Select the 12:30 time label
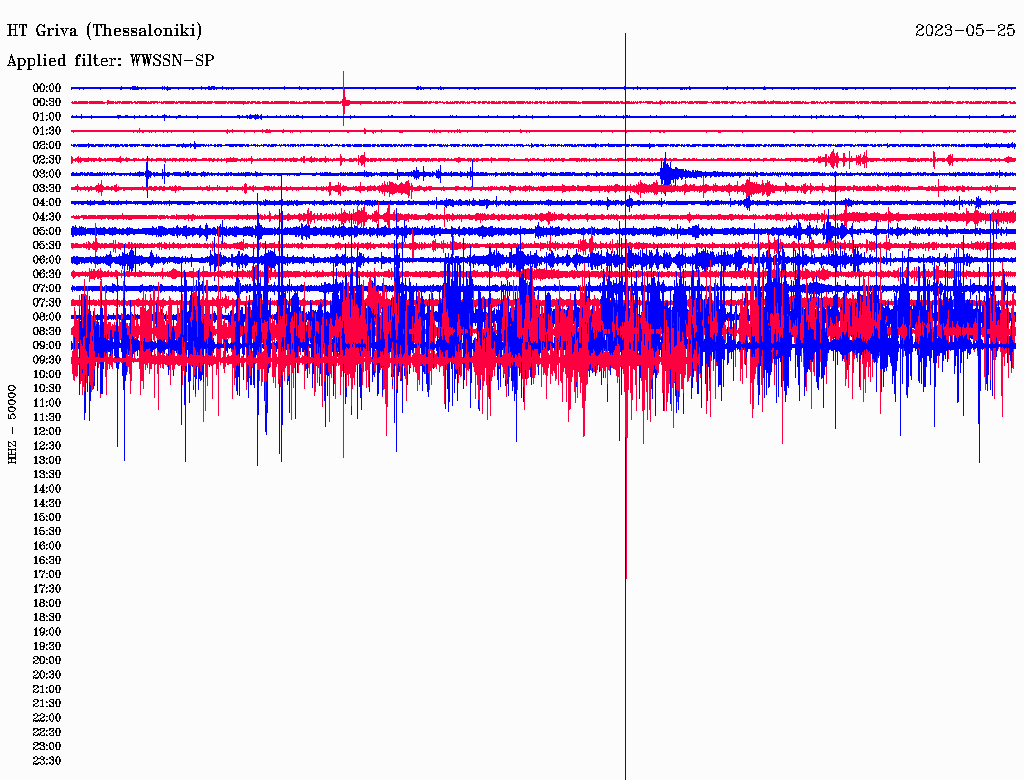Image resolution: width=1024 pixels, height=780 pixels. (47, 446)
